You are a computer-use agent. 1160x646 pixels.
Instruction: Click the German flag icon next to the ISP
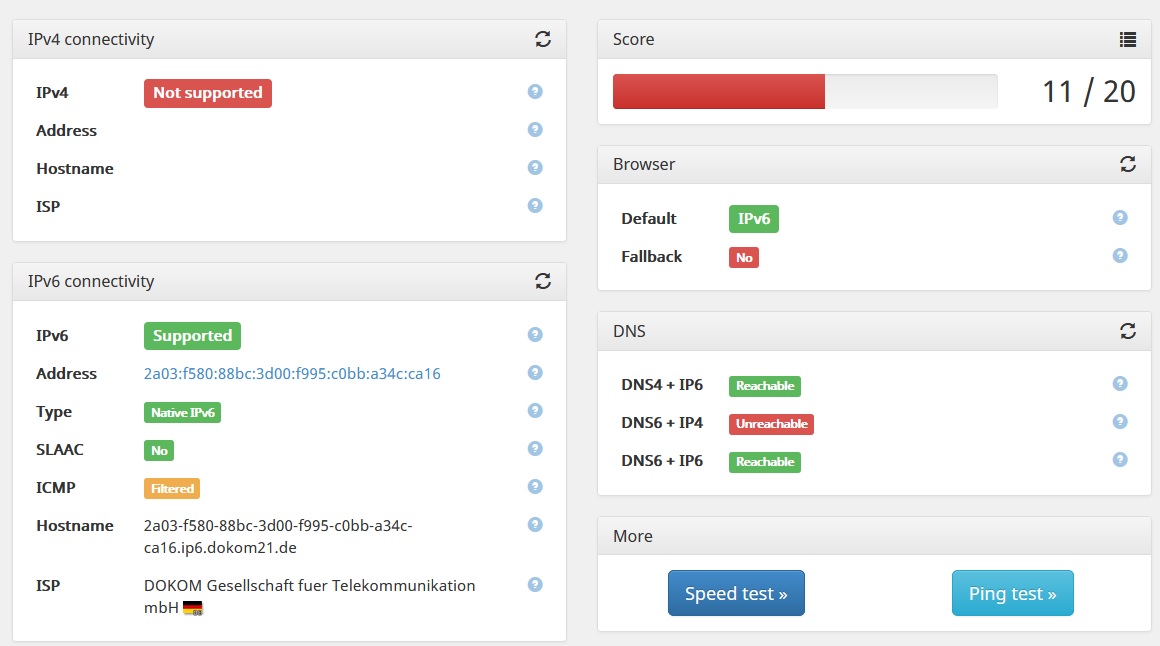192,608
